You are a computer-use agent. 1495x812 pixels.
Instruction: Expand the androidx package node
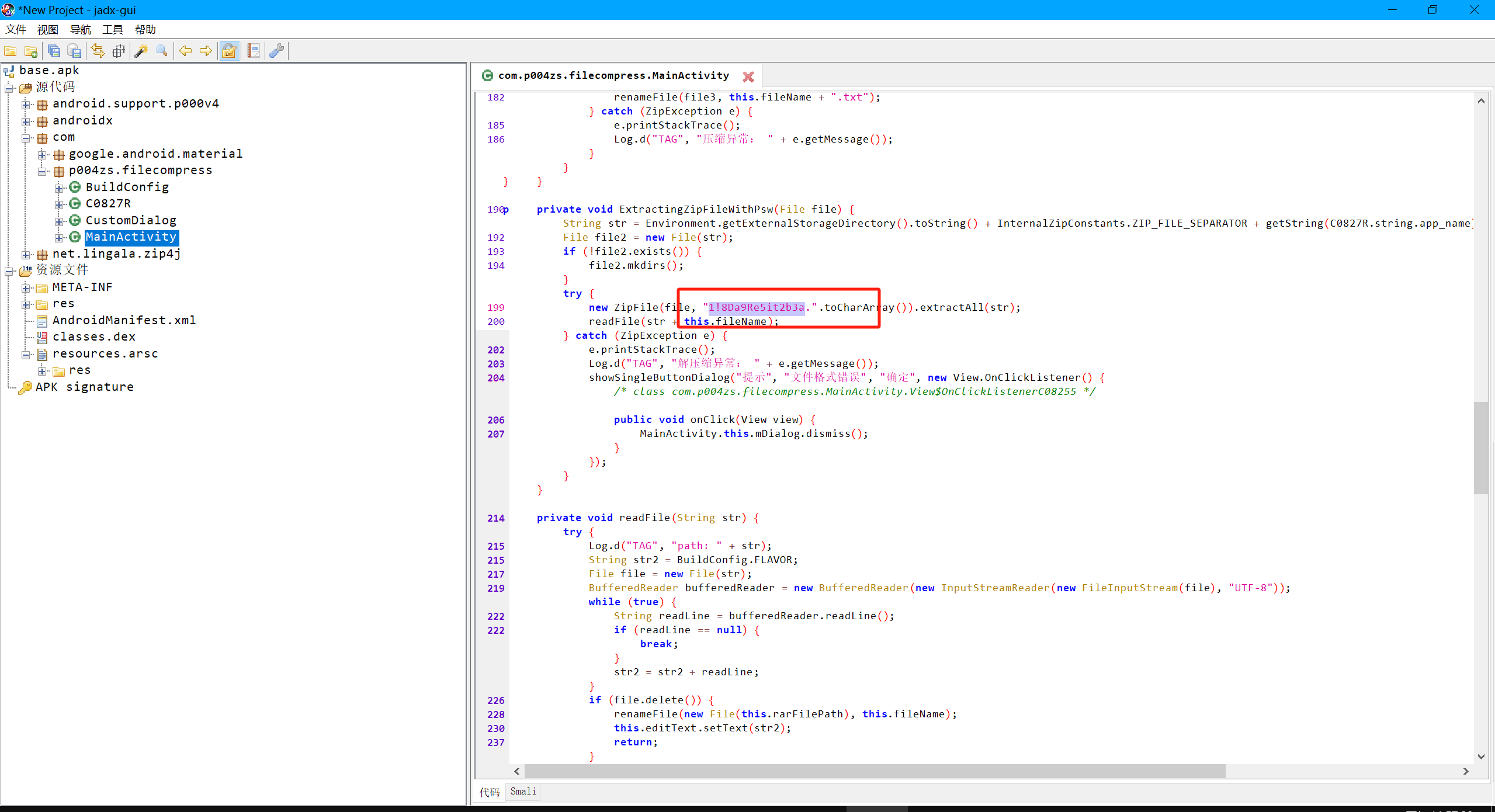[x=26, y=122]
